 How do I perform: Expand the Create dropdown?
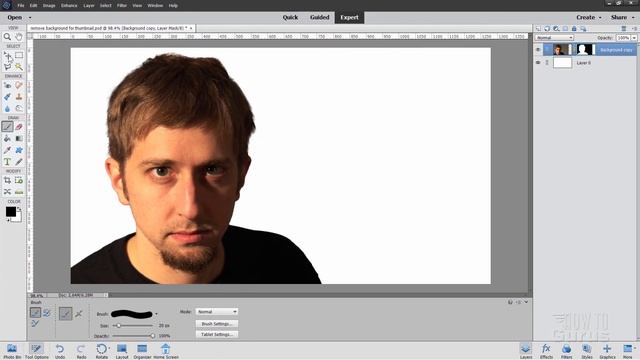click(x=589, y=17)
